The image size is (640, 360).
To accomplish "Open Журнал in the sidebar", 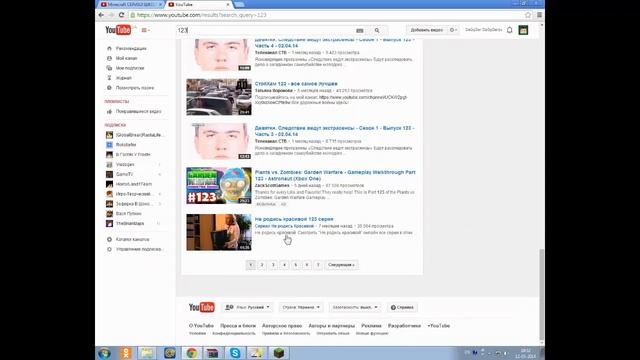I will (123, 78).
